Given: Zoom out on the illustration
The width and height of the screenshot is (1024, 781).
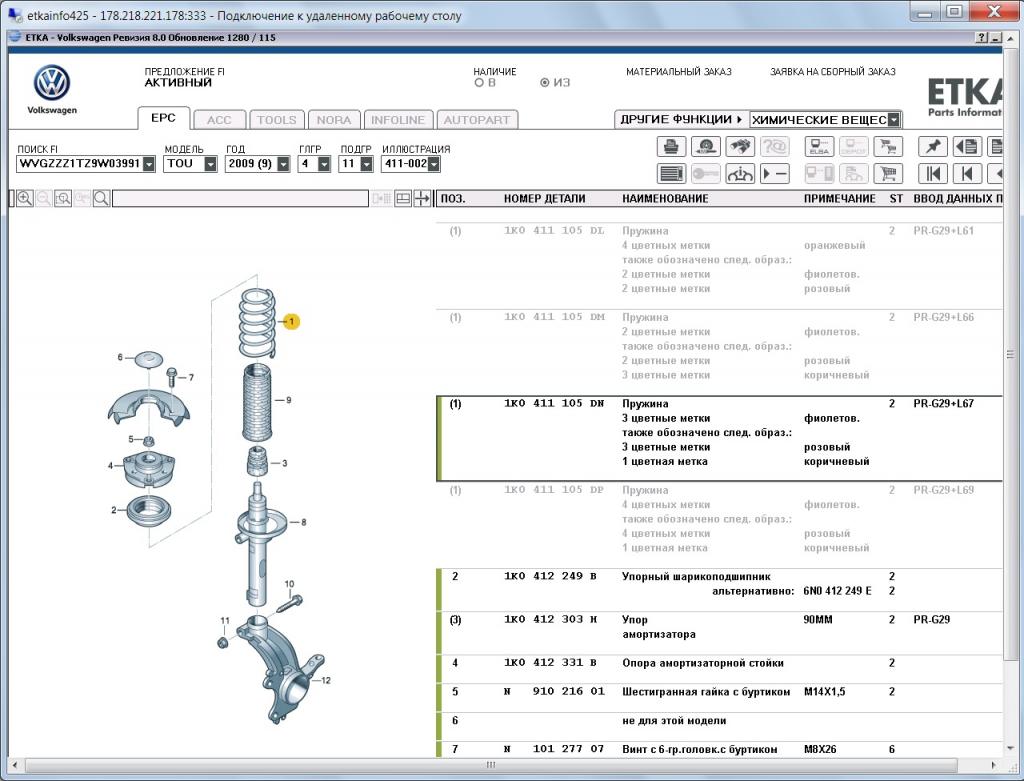Looking at the screenshot, I should coord(44,199).
